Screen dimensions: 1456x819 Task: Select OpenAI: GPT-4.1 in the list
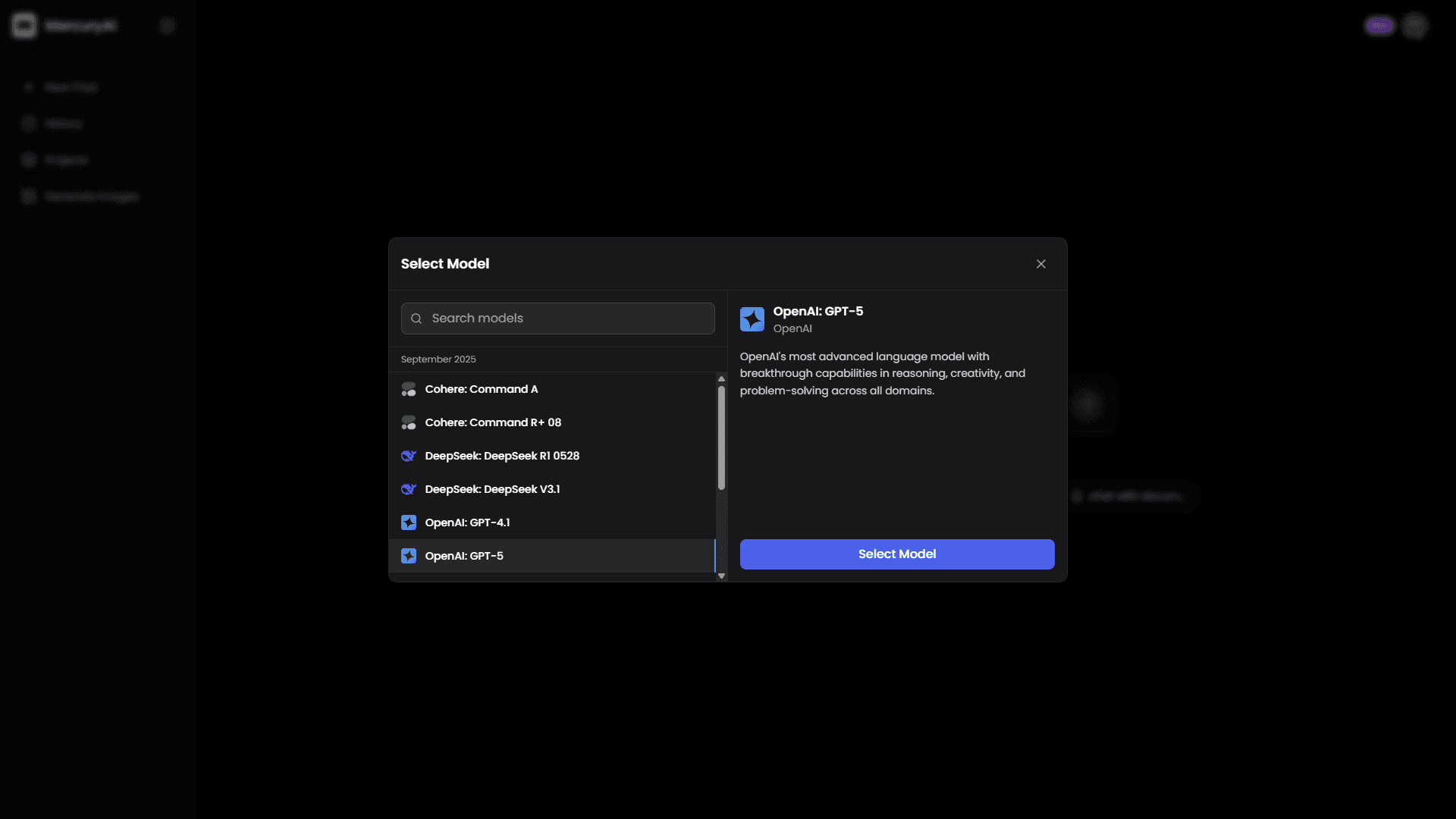pyautogui.click(x=552, y=522)
